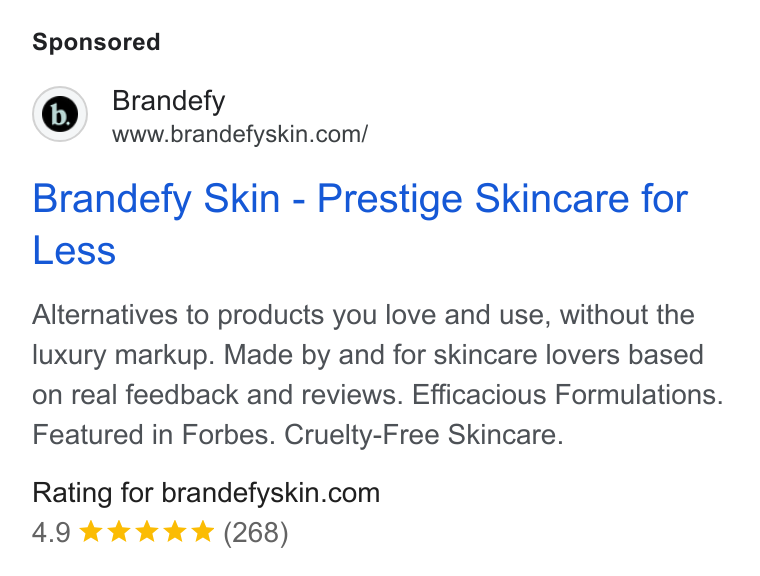Click the Efficacious Formulations text
The width and height of the screenshot is (760, 576).
coord(568,395)
